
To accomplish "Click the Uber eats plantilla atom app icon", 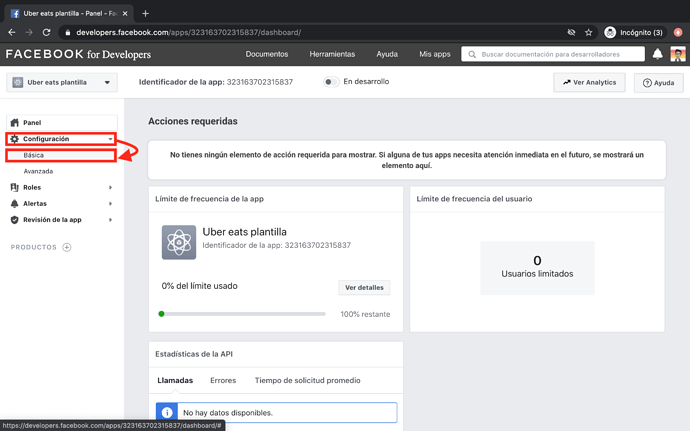I will [179, 242].
